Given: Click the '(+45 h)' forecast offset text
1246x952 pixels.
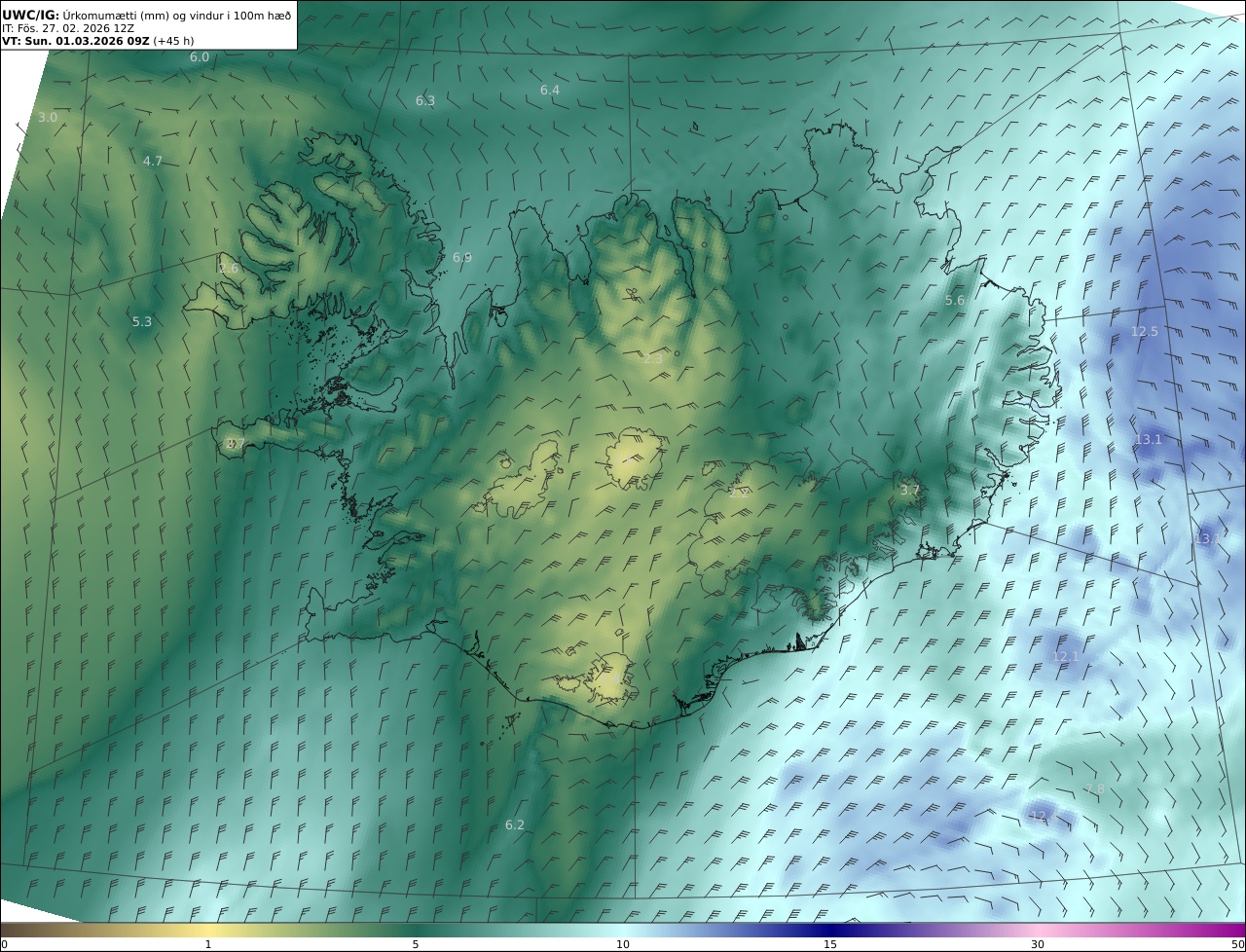Looking at the screenshot, I should (x=173, y=41).
